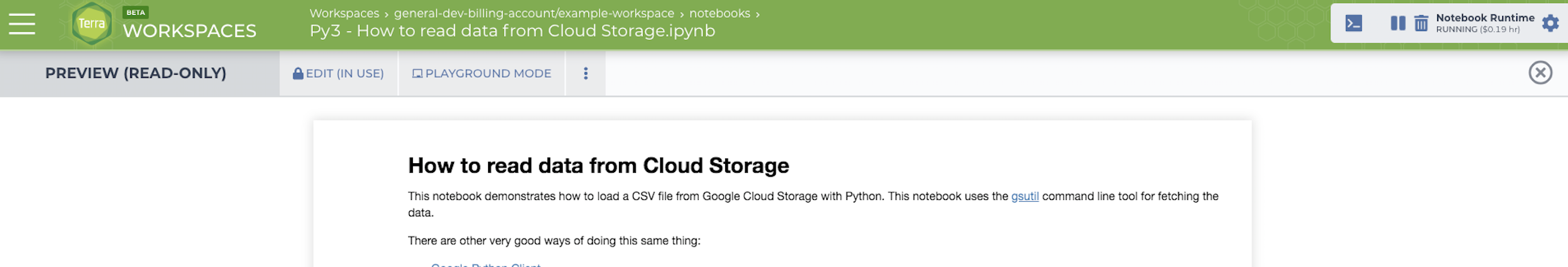Click the Notebook Runtime status label
Viewport: 1568px width, 267px height.
click(1485, 23)
